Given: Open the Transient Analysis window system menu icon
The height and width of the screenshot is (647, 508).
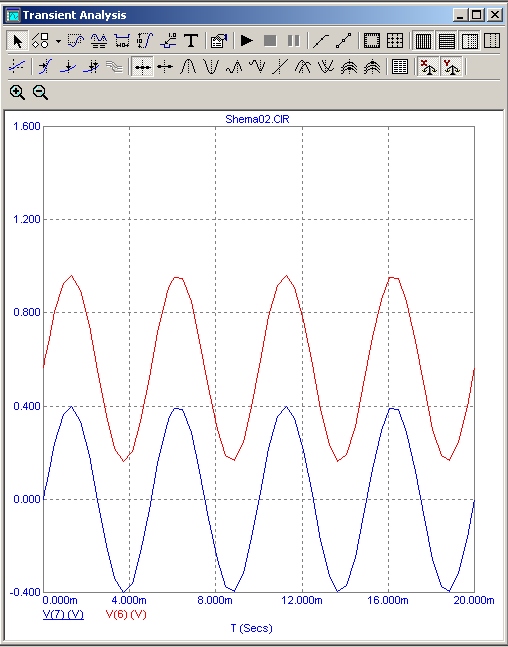Looking at the screenshot, I should pos(13,15).
